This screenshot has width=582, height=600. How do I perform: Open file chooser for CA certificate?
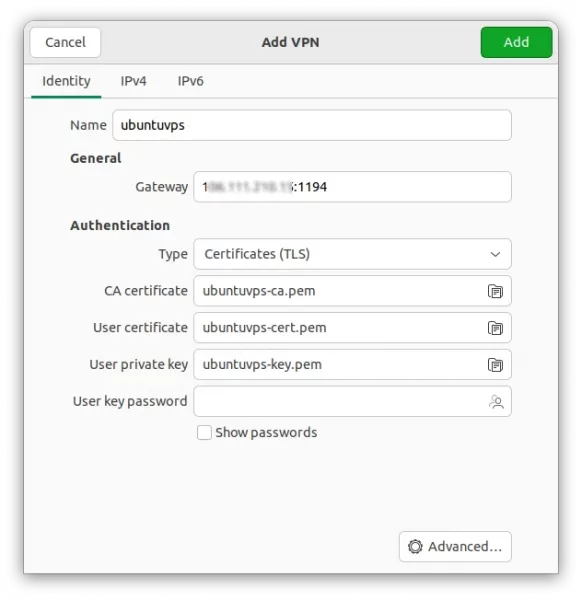click(x=495, y=291)
